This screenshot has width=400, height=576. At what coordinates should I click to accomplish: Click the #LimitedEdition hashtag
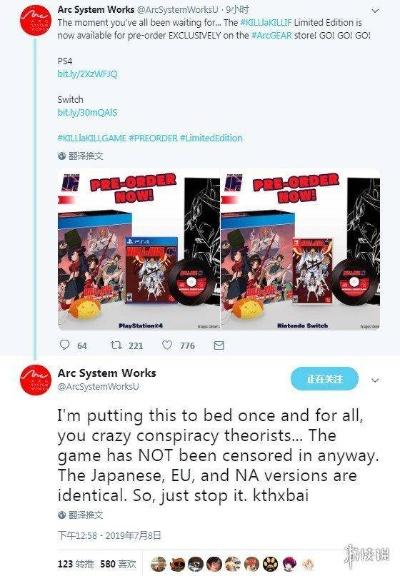pyautogui.click(x=211, y=138)
